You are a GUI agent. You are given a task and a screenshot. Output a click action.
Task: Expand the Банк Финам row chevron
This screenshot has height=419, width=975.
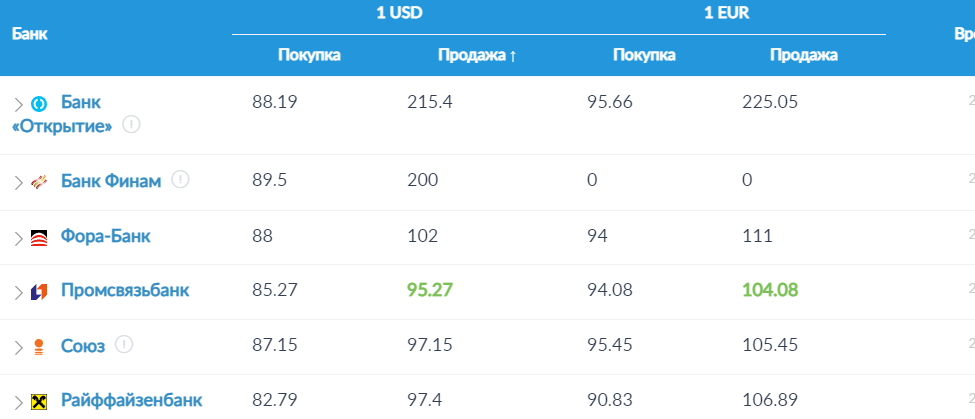pyautogui.click(x=17, y=182)
